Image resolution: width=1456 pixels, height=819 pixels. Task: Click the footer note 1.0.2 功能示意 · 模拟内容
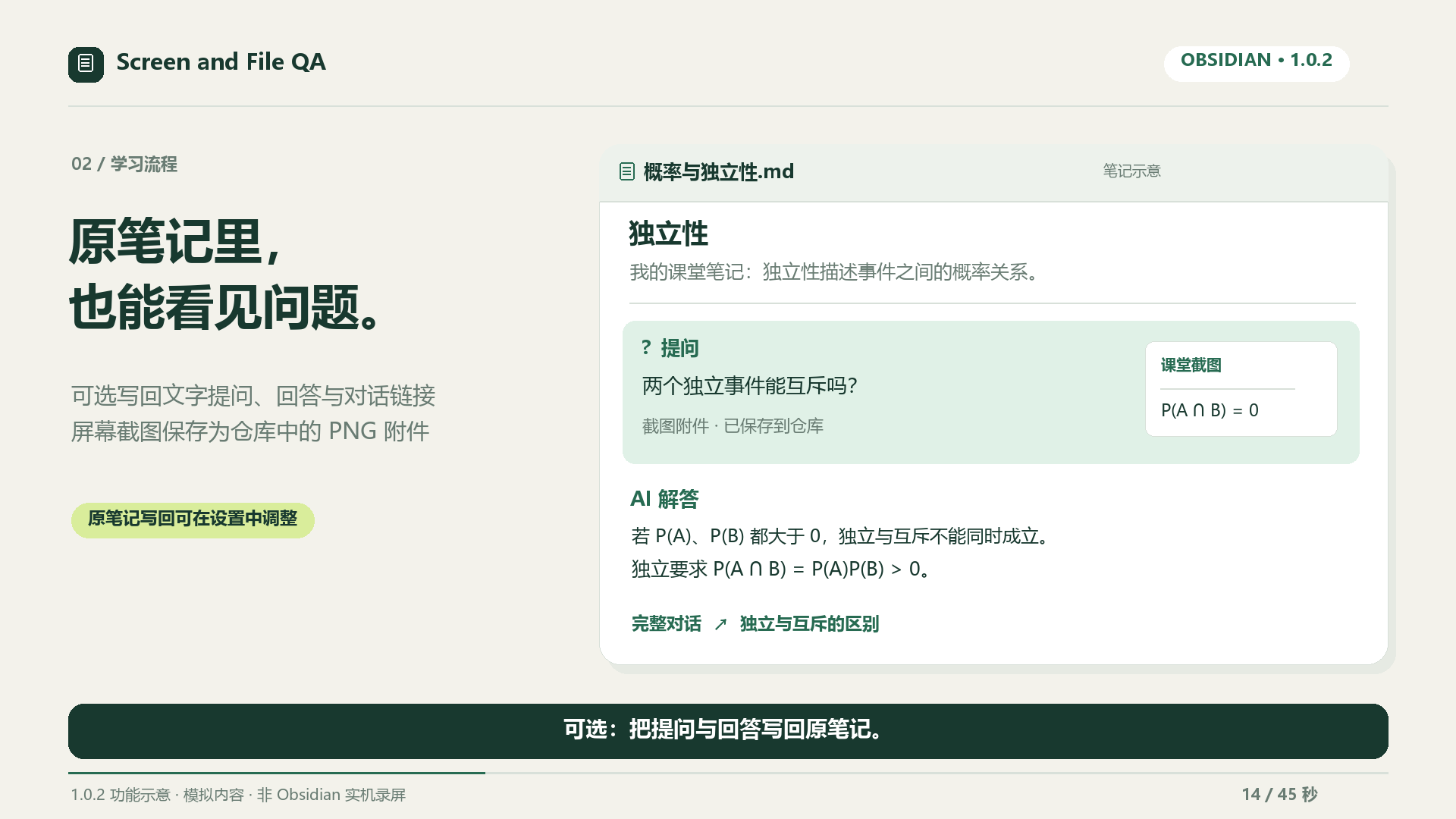click(x=238, y=795)
